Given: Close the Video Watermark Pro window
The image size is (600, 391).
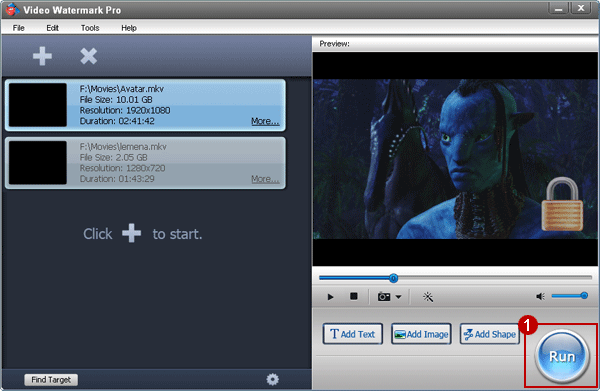Looking at the screenshot, I should pos(581,8).
